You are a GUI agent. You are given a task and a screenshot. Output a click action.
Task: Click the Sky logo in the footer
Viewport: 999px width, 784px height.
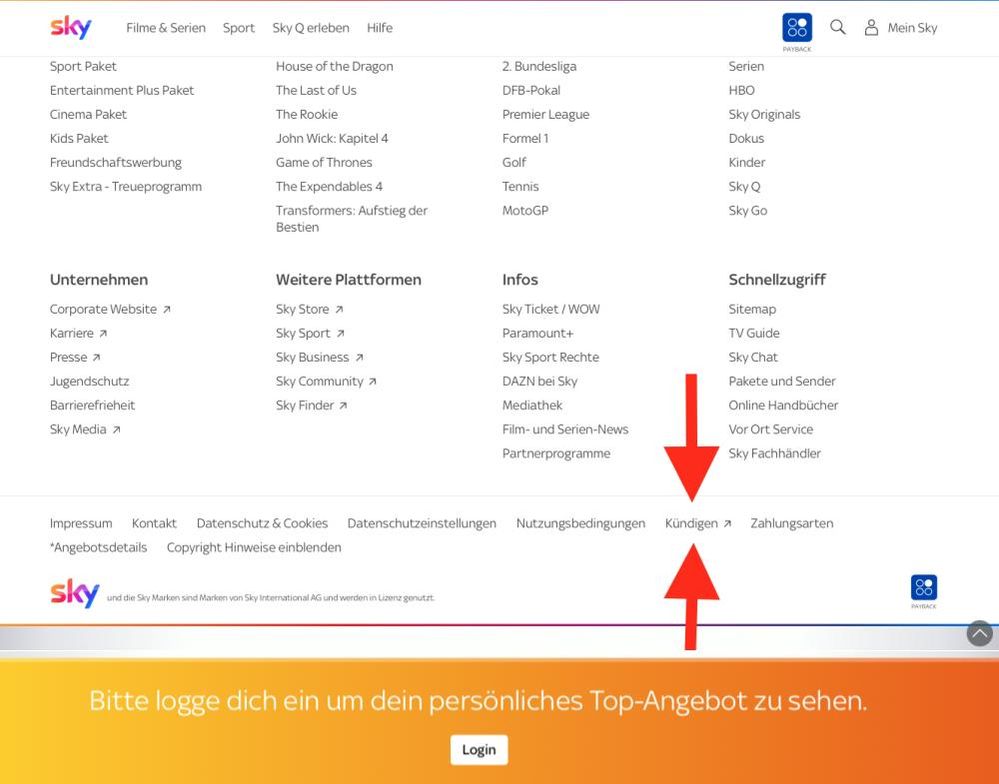75,593
